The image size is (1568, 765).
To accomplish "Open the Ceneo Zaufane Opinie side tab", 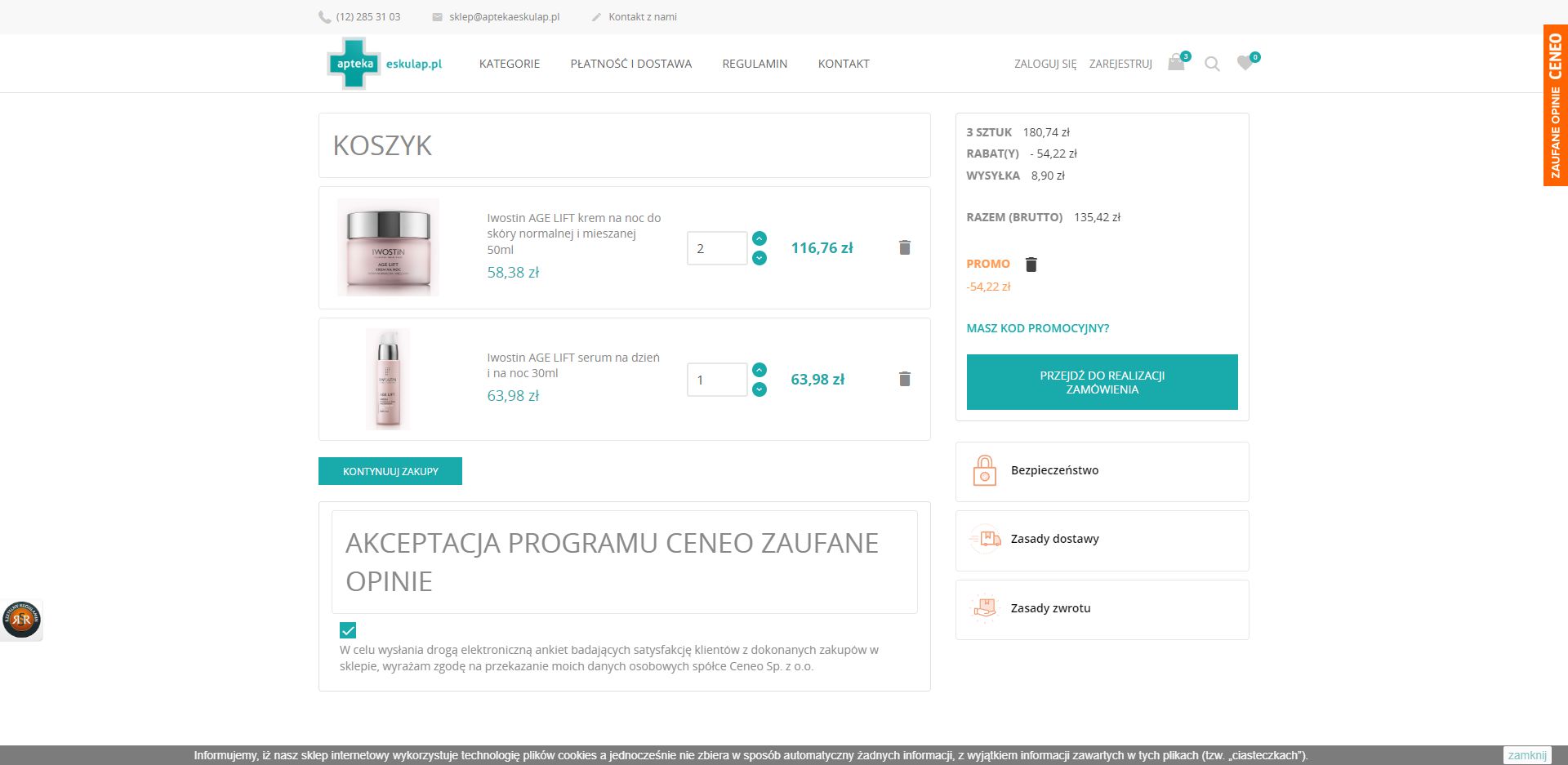I will pyautogui.click(x=1556, y=105).
